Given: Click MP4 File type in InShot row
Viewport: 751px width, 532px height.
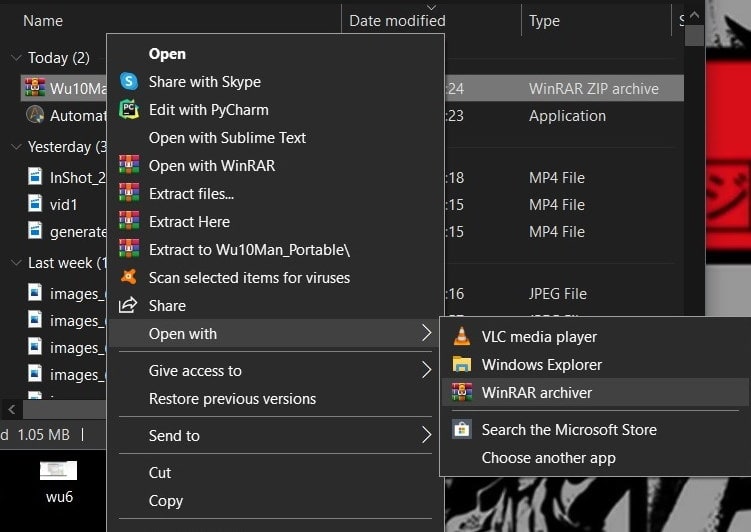Looking at the screenshot, I should click(x=557, y=178).
